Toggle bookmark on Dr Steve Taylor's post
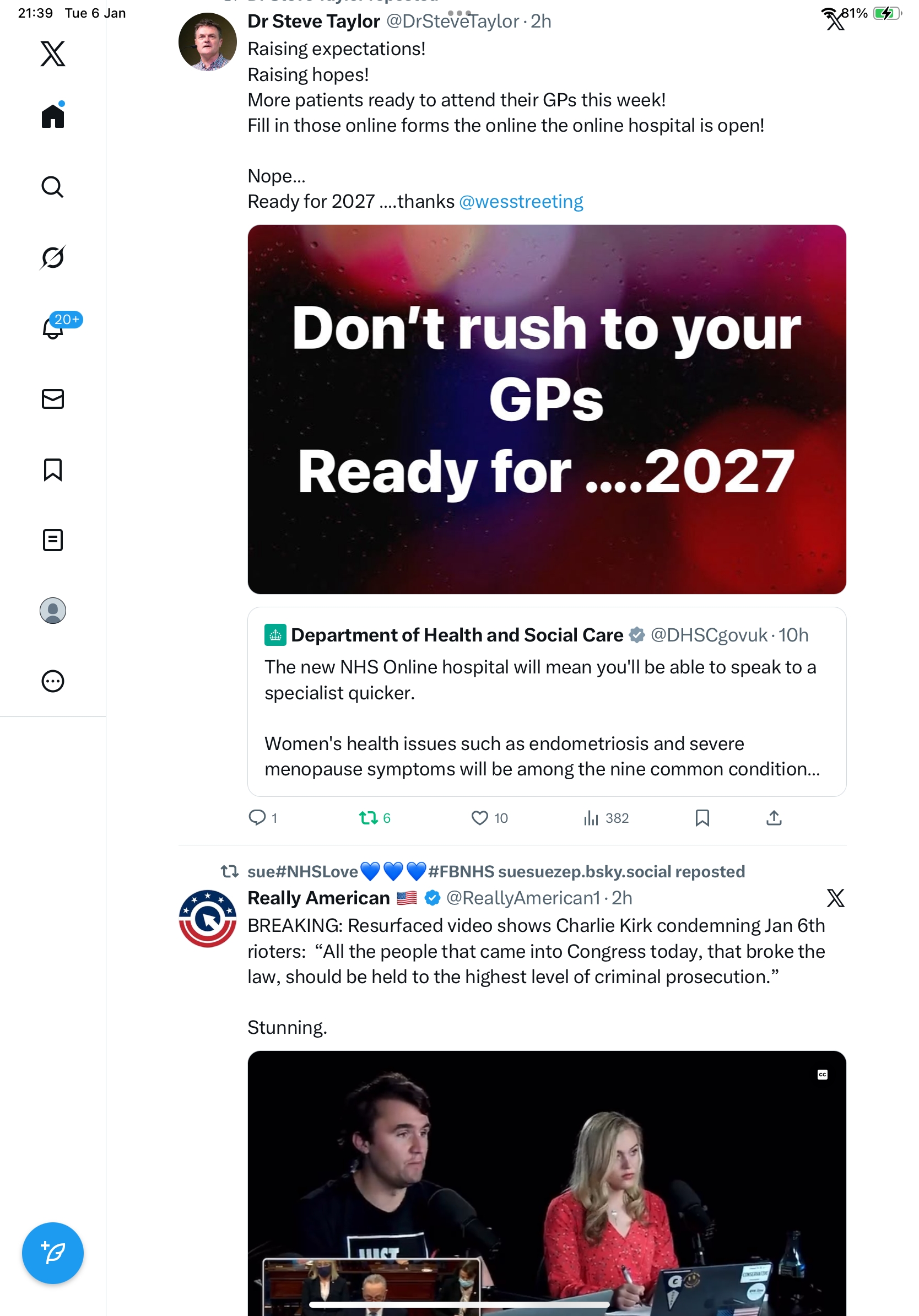Viewport: 919px width, 1316px height. 702,818
